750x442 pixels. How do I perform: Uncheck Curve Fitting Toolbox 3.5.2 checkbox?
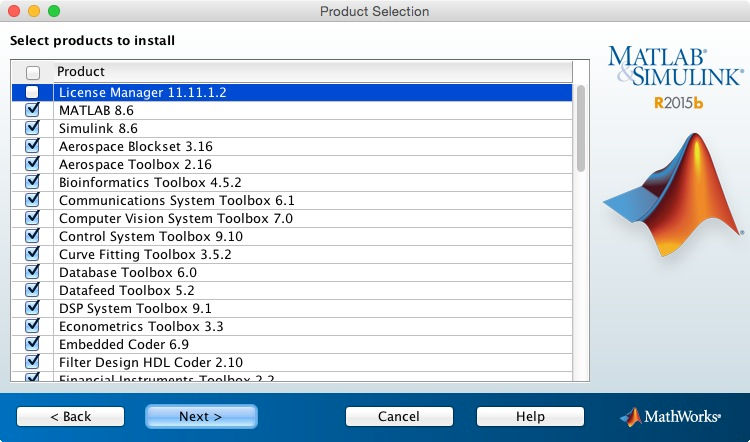[x=32, y=254]
